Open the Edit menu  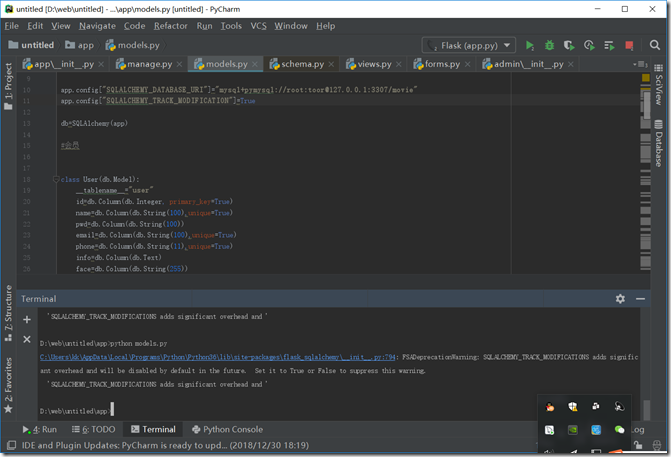pos(35,26)
